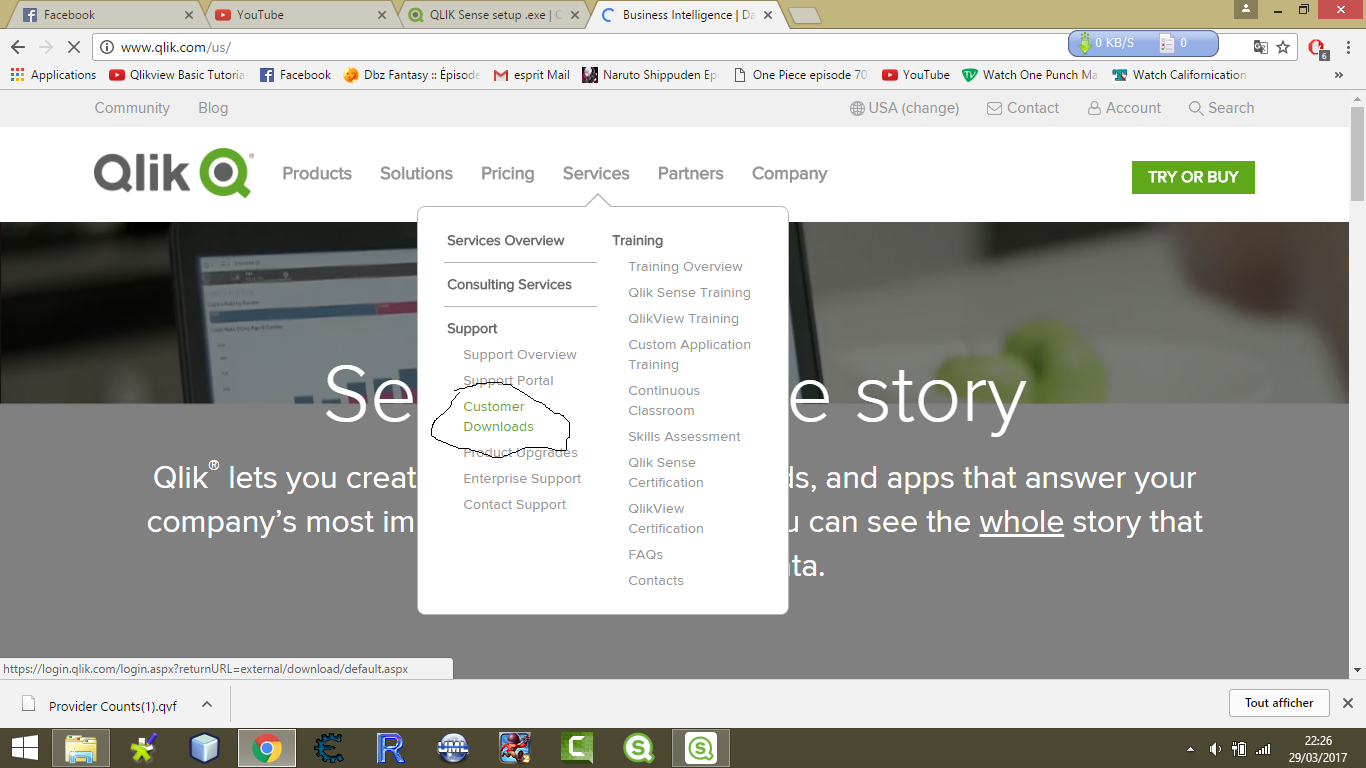
Task: Switch to the YouTube browser tab
Action: pyautogui.click(x=299, y=15)
